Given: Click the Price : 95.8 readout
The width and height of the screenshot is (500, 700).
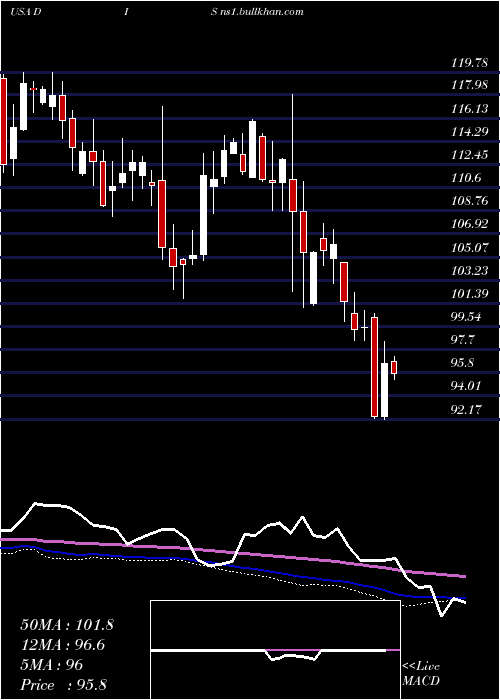Looking at the screenshot, I should tap(63, 685).
